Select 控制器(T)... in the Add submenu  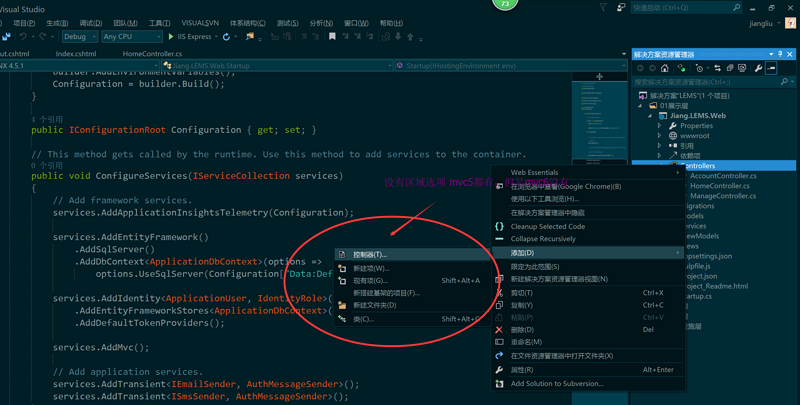point(412,255)
